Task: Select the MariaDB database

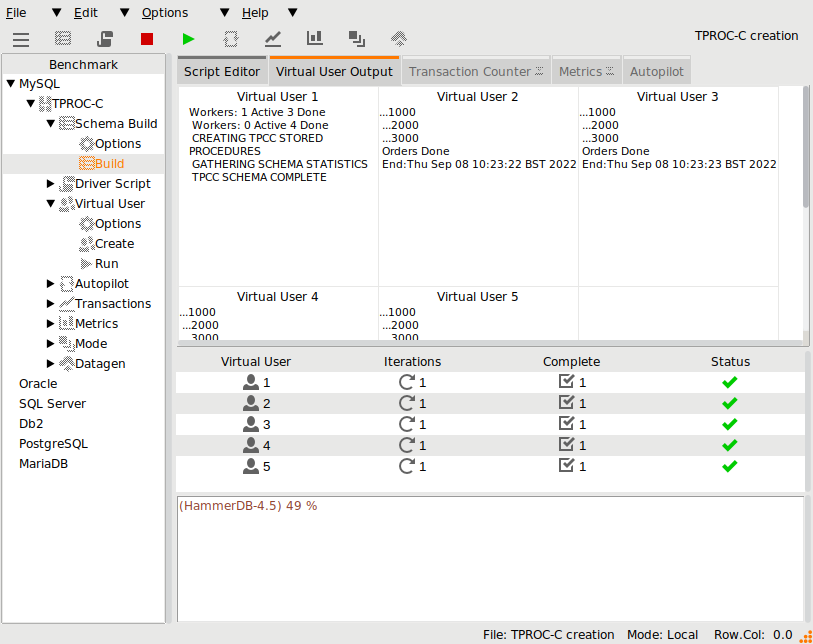Action: (x=44, y=464)
